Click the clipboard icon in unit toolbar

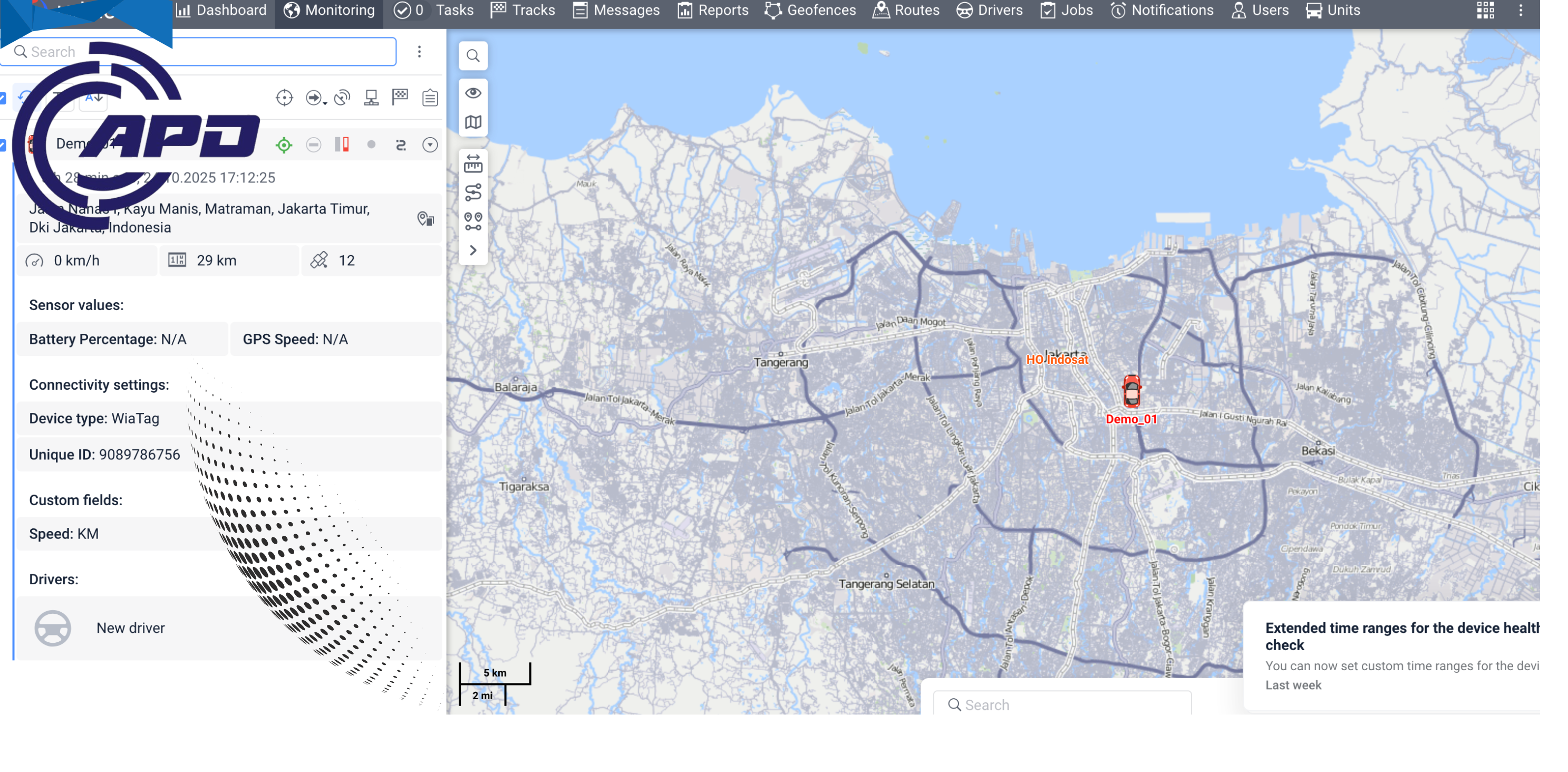pos(430,98)
